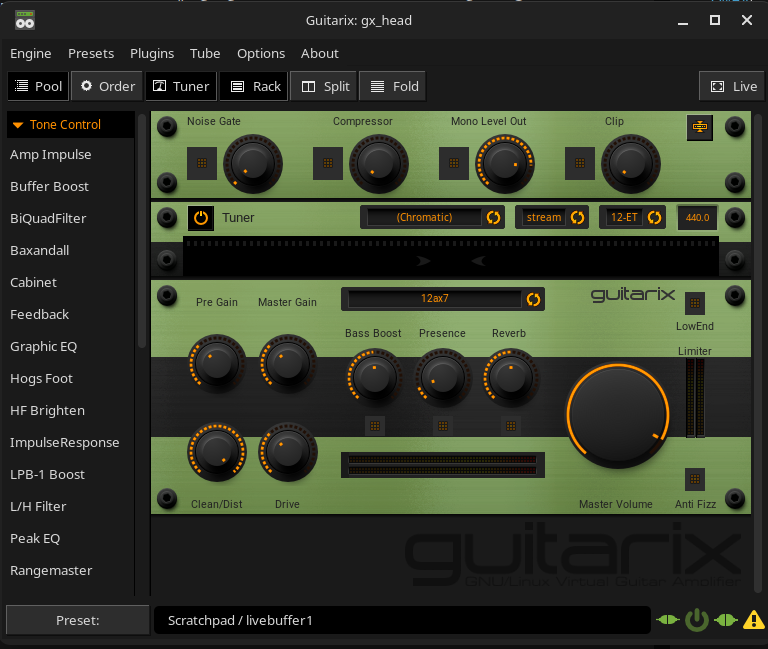Select Graphic EQ in plugin list
Image resolution: width=768 pixels, height=649 pixels.
pos(71,346)
